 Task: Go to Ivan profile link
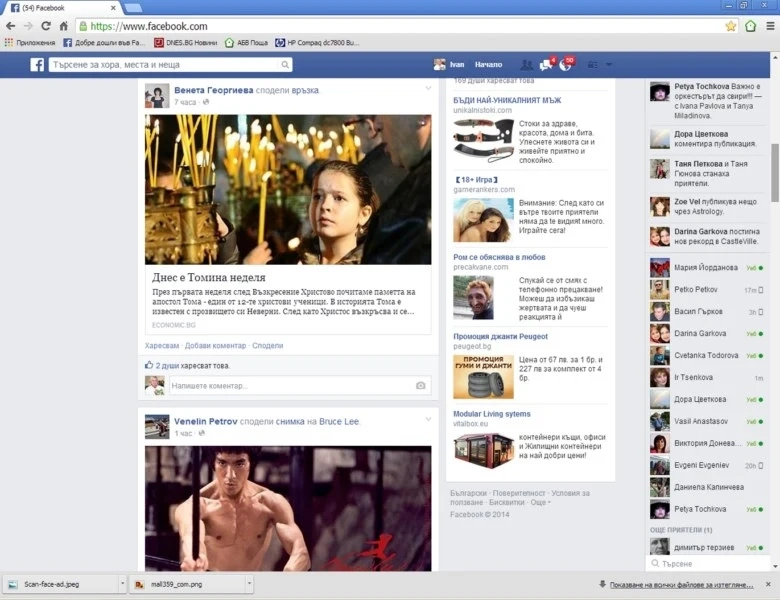coord(449,65)
